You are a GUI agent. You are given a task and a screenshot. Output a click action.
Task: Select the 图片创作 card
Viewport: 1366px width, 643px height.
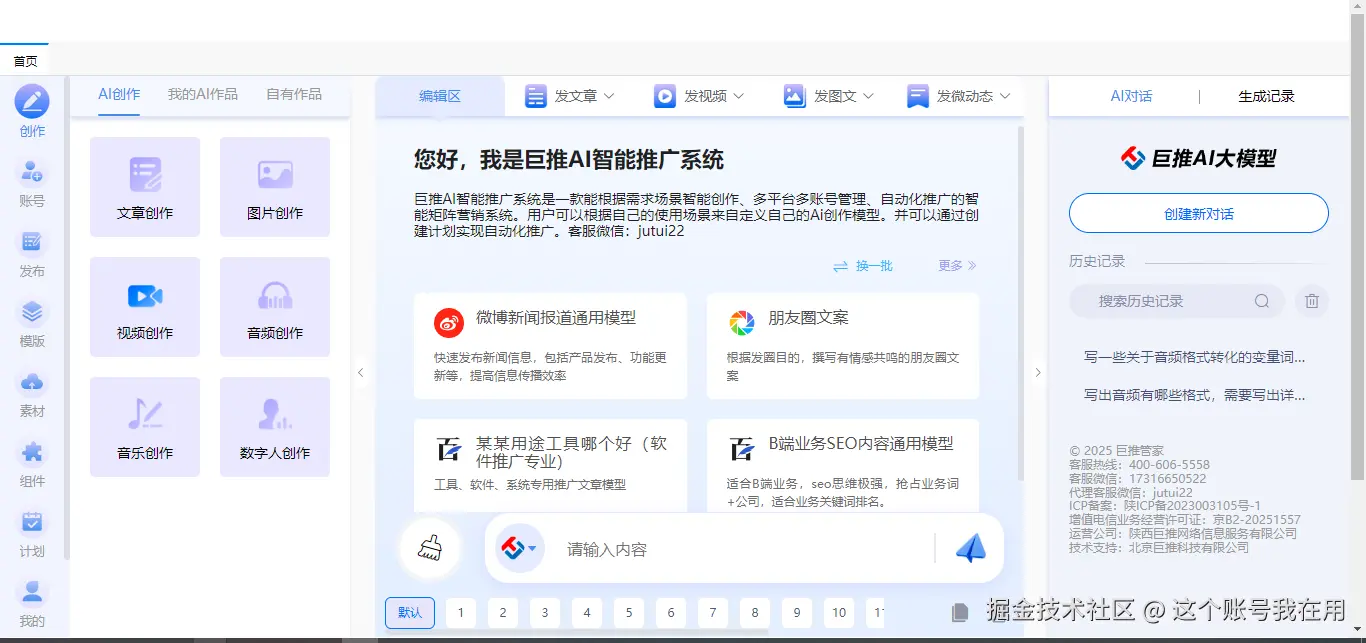(x=275, y=187)
